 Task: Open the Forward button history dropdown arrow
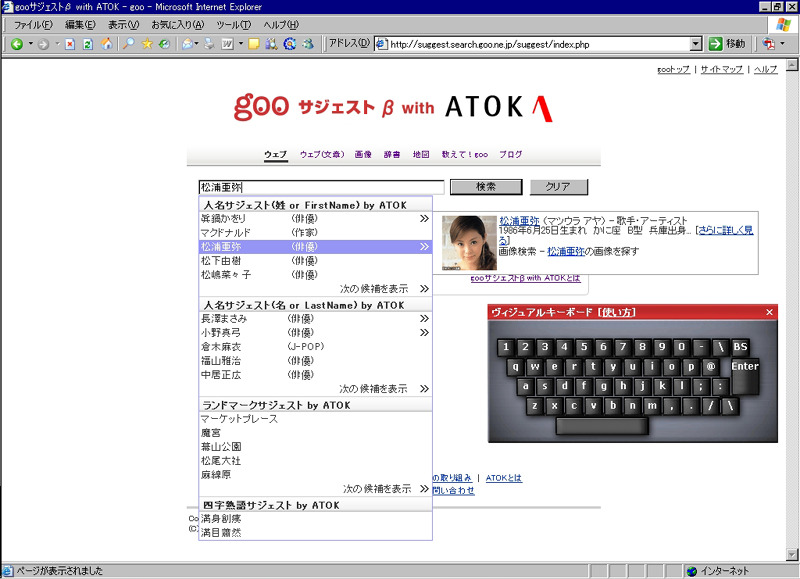(57, 44)
